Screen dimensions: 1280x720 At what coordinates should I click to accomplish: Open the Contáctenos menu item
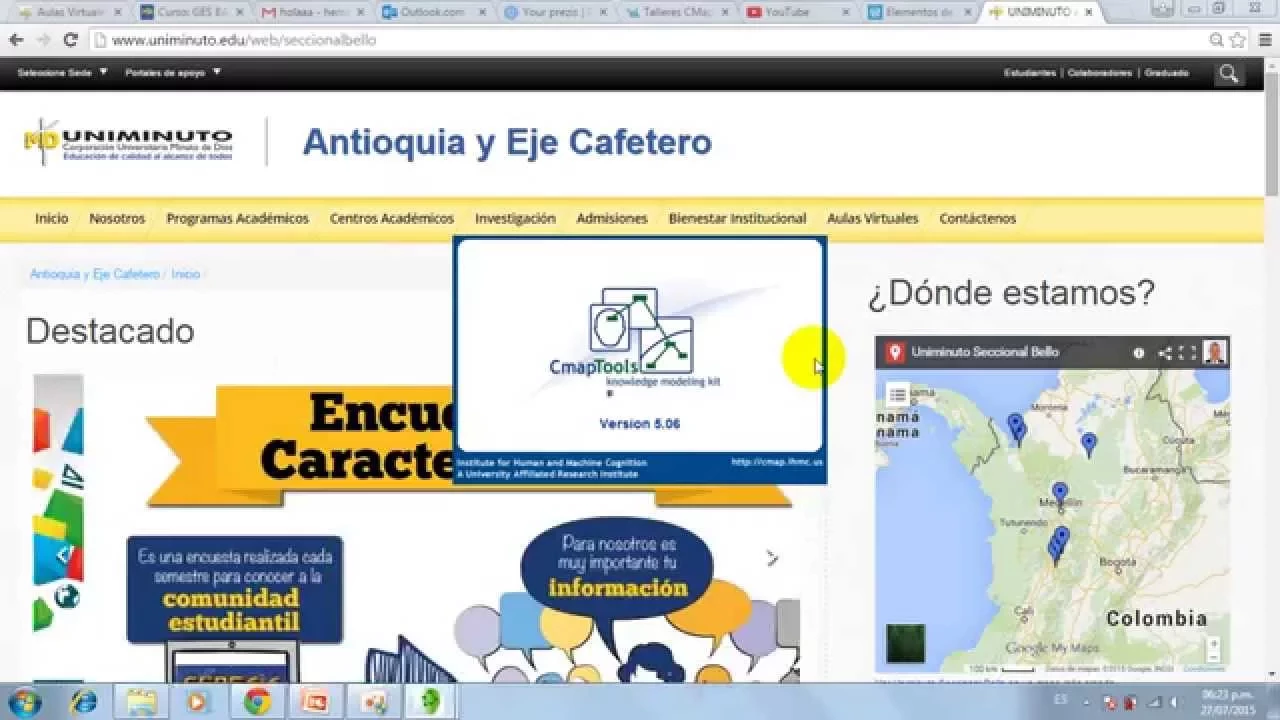977,218
